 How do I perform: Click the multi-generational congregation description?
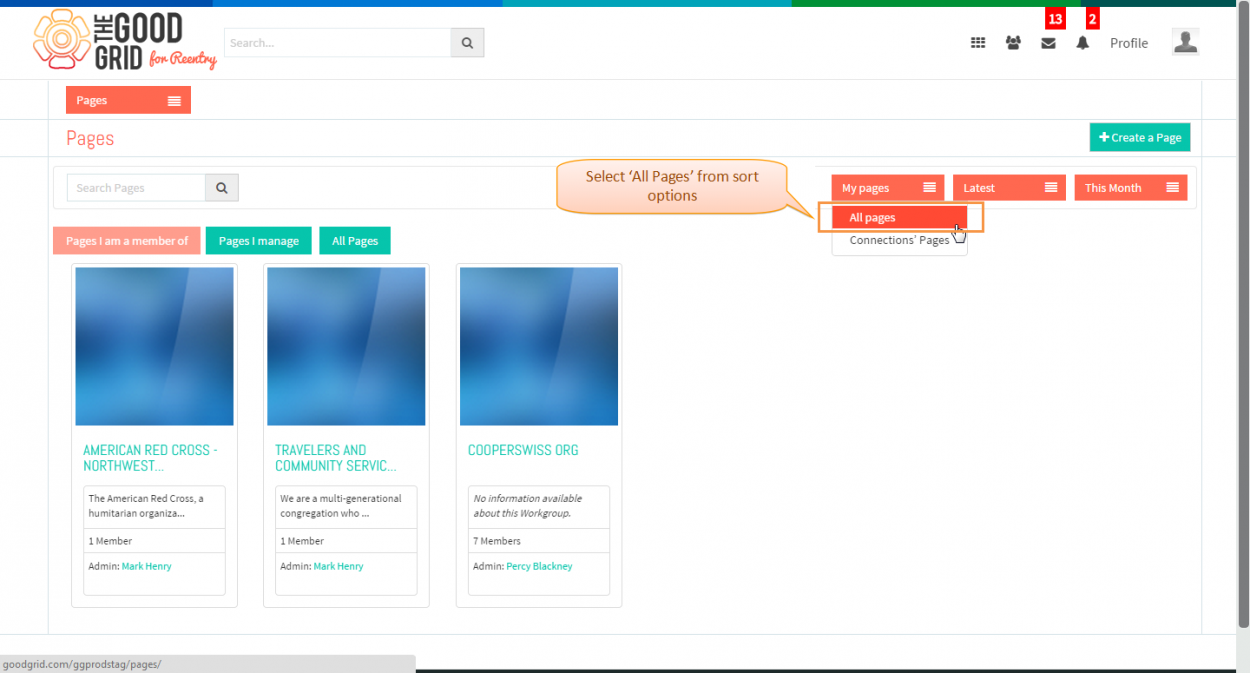click(341, 506)
